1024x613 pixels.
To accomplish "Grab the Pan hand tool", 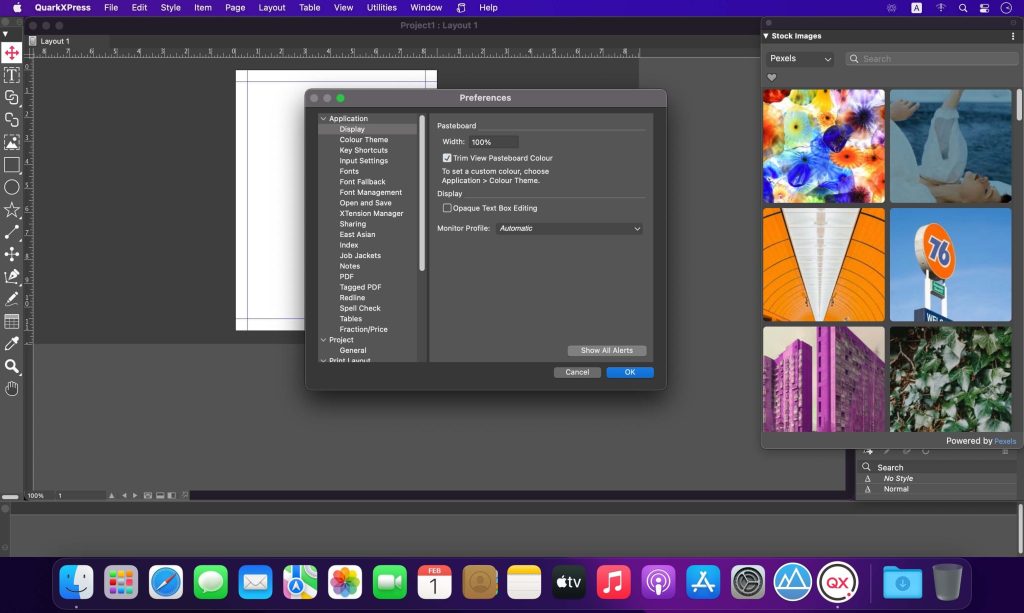I will click(x=12, y=388).
